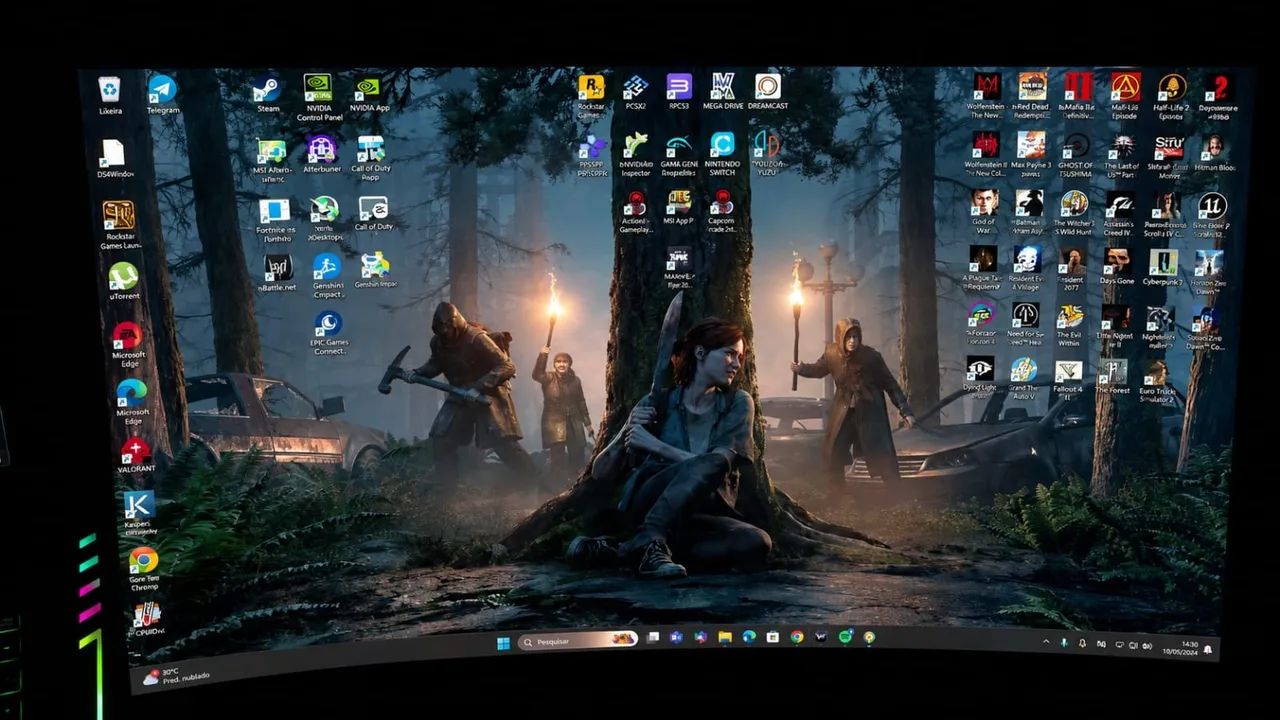
Task: Launch the Battle.net shortcut
Action: pyautogui.click(x=278, y=273)
